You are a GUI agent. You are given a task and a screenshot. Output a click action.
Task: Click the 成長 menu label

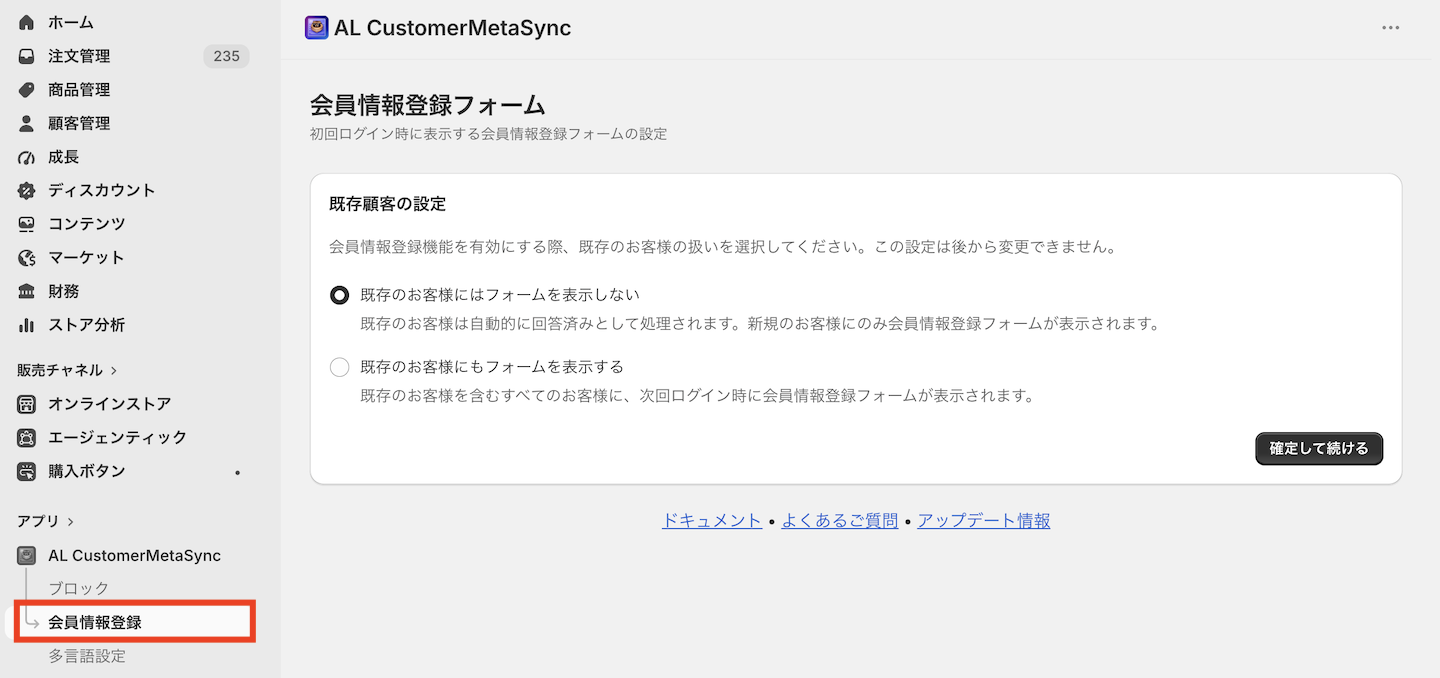(x=63, y=157)
